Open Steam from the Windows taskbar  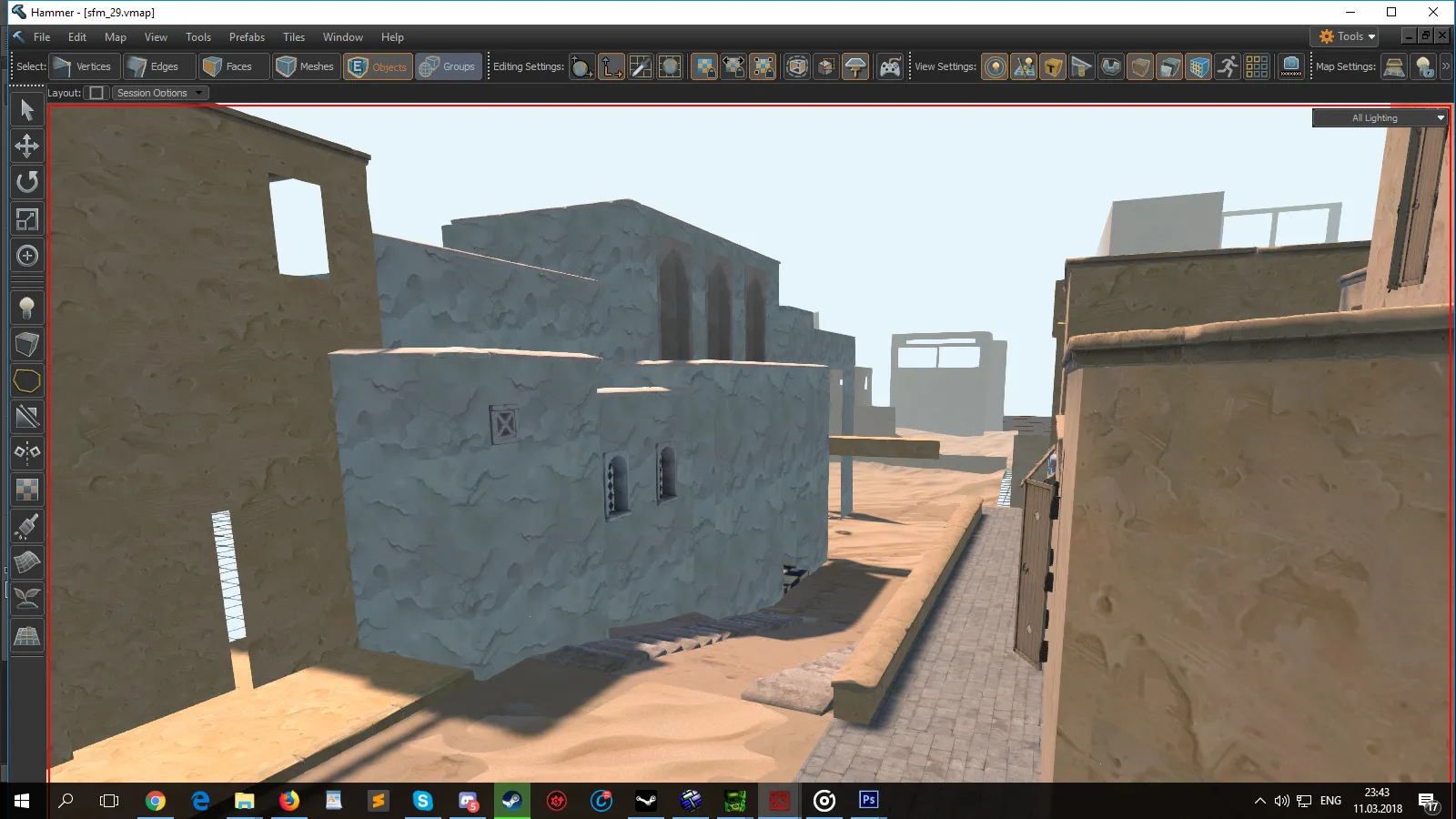tap(512, 801)
